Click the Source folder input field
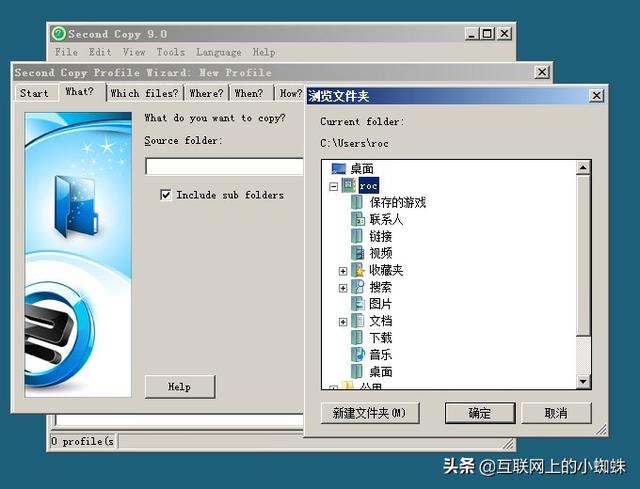The height and width of the screenshot is (489, 640). click(224, 167)
